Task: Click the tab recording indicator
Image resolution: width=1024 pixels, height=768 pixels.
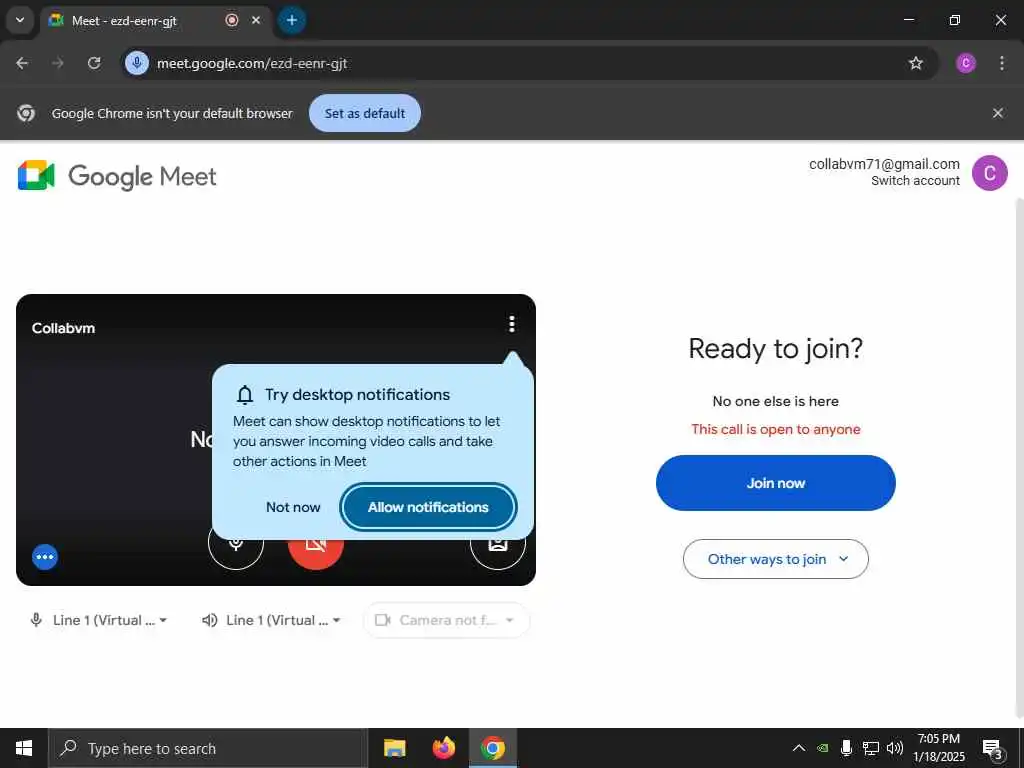Action: tap(232, 20)
